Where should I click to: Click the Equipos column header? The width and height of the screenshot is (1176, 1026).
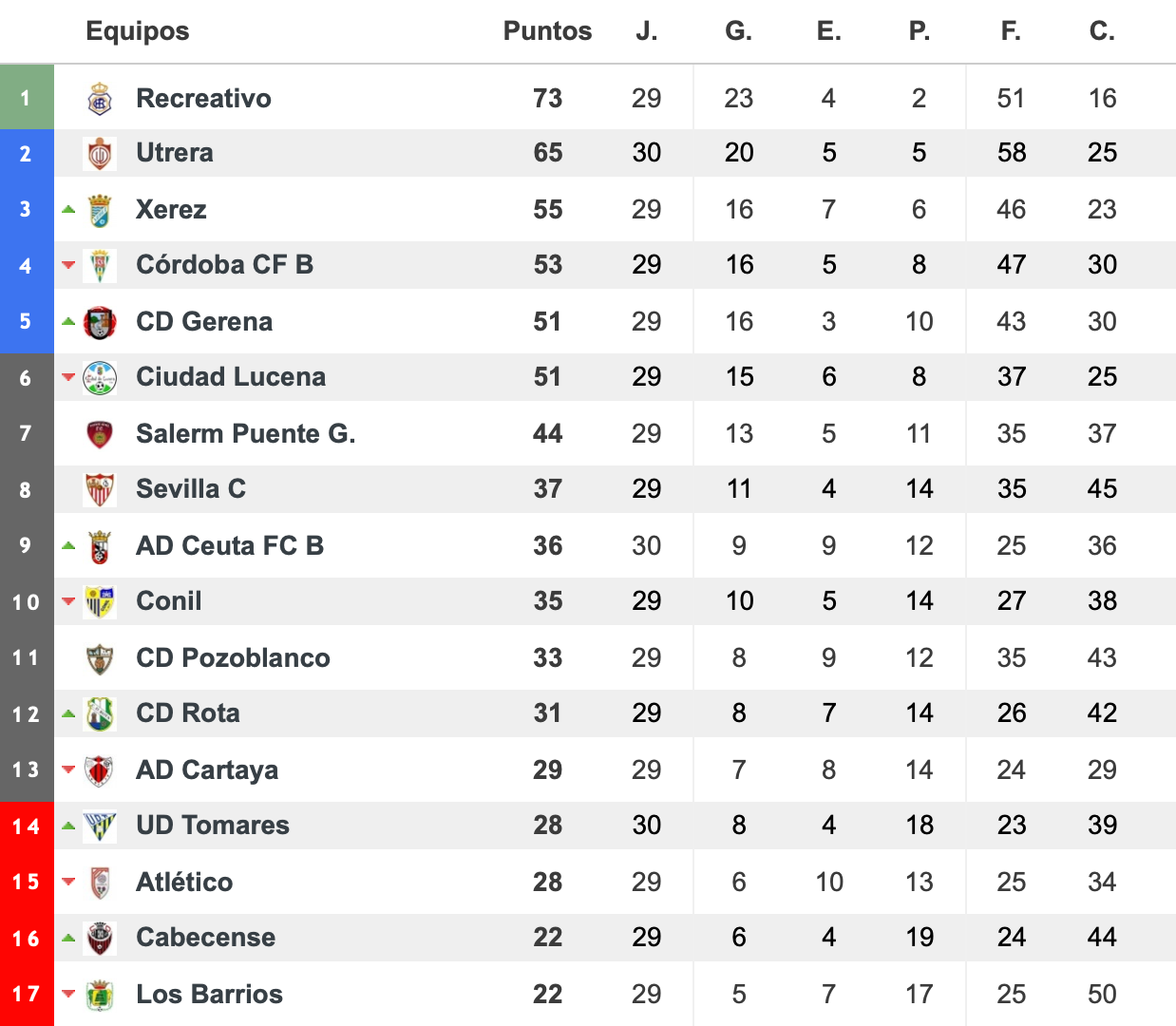[x=138, y=31]
